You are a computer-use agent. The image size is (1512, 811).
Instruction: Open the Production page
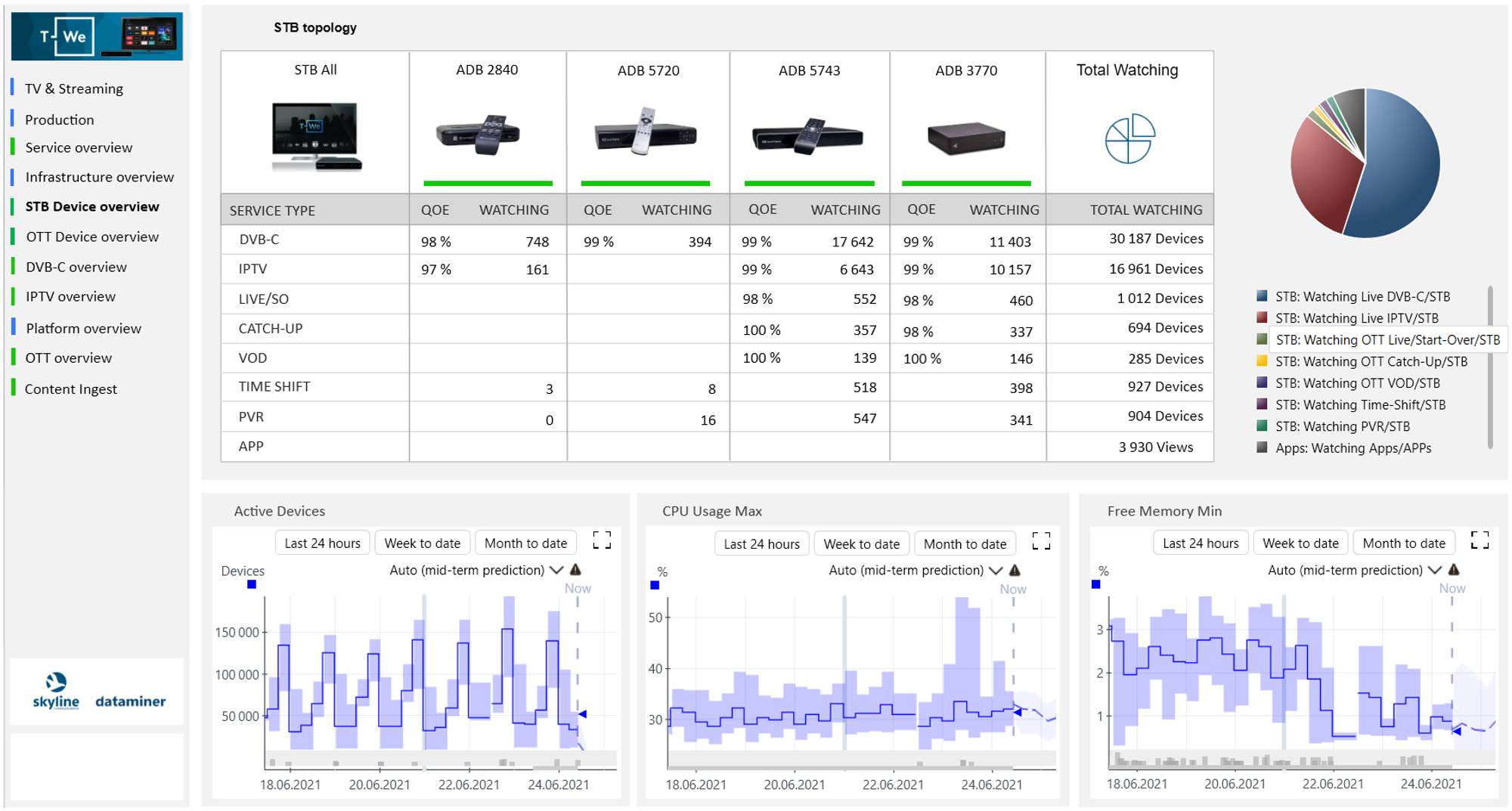tap(60, 119)
